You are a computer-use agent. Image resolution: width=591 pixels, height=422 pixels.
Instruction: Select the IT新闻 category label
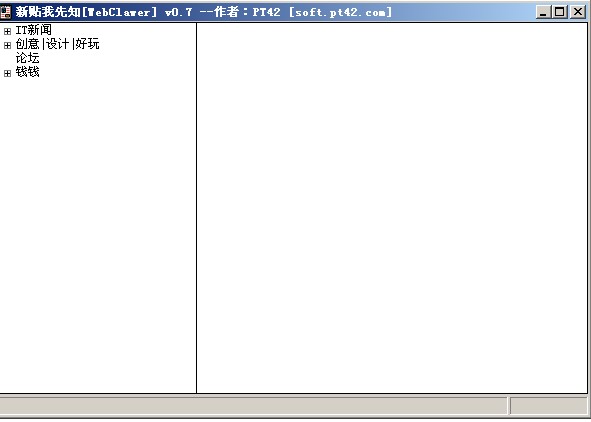tap(34, 30)
